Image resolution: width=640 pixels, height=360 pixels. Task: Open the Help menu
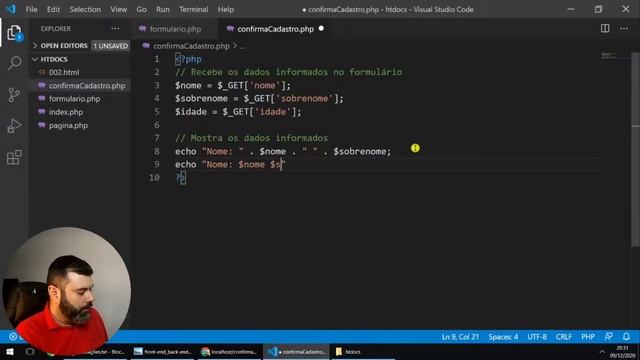pos(226,9)
